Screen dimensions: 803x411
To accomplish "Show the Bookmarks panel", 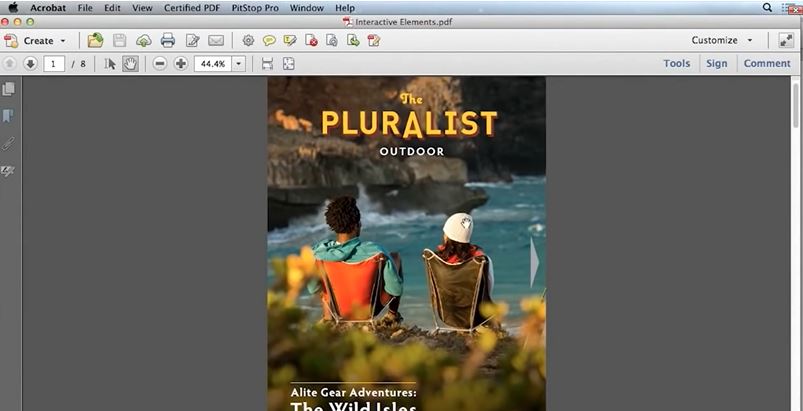I will 8,116.
